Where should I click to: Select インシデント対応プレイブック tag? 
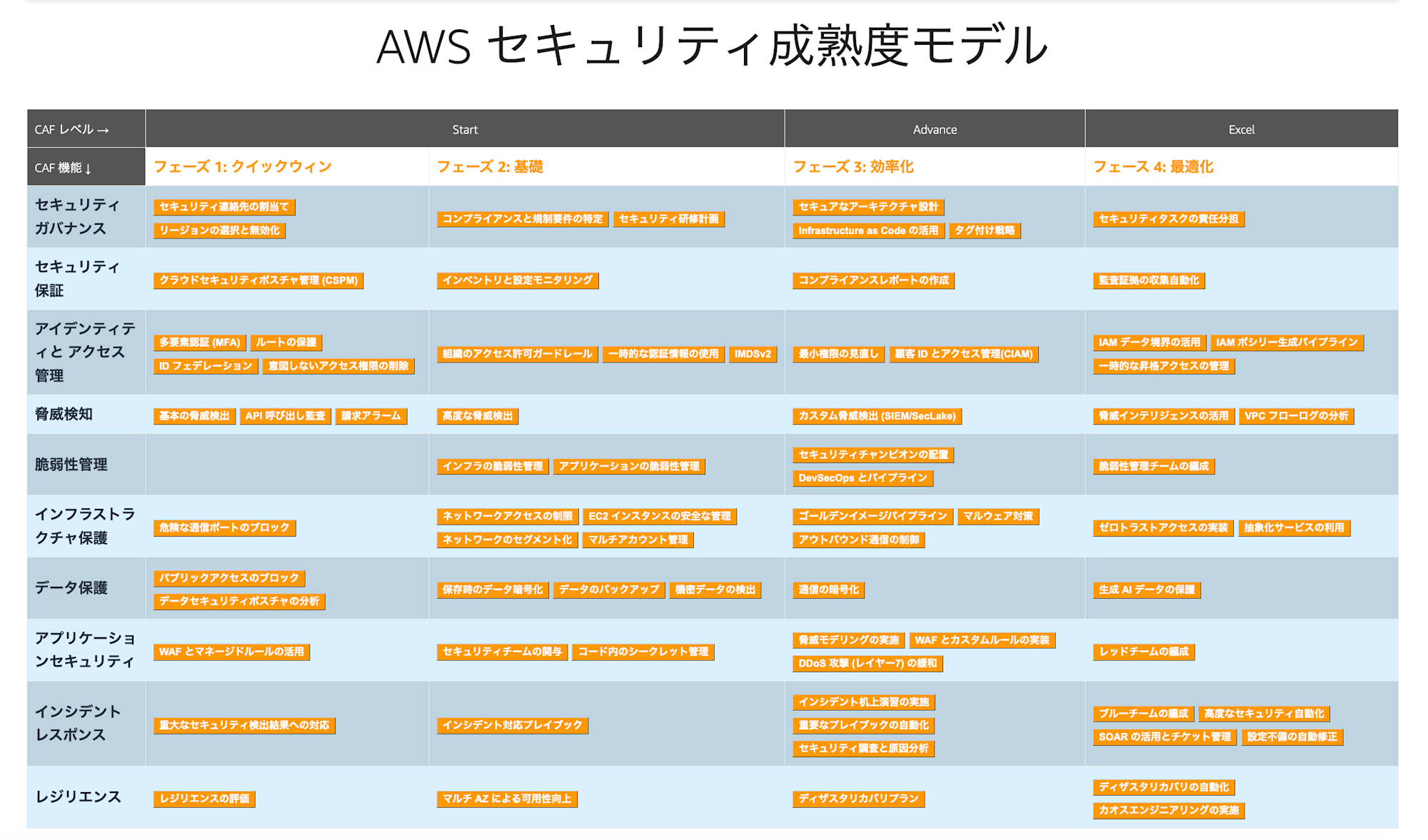[513, 726]
